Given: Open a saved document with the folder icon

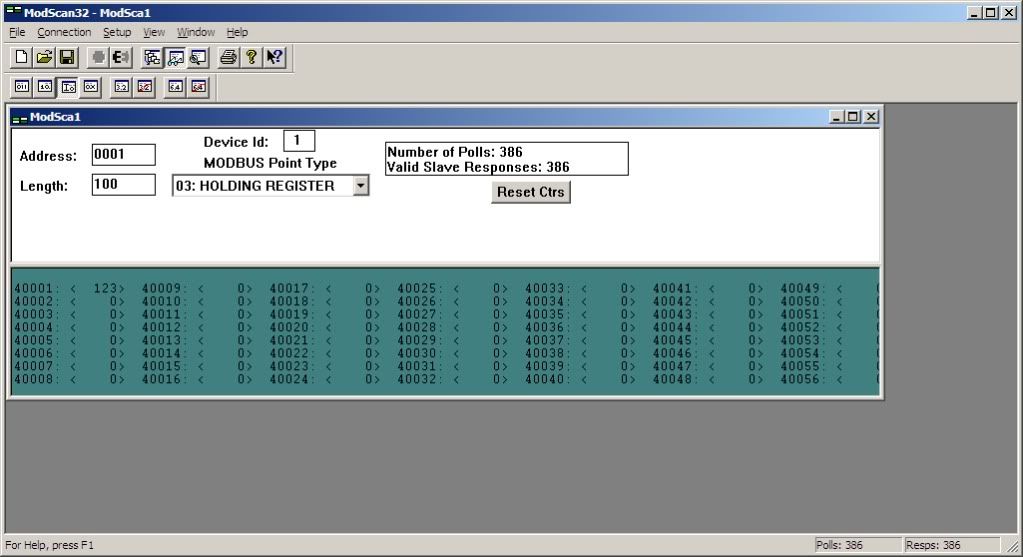Looking at the screenshot, I should click(44, 57).
